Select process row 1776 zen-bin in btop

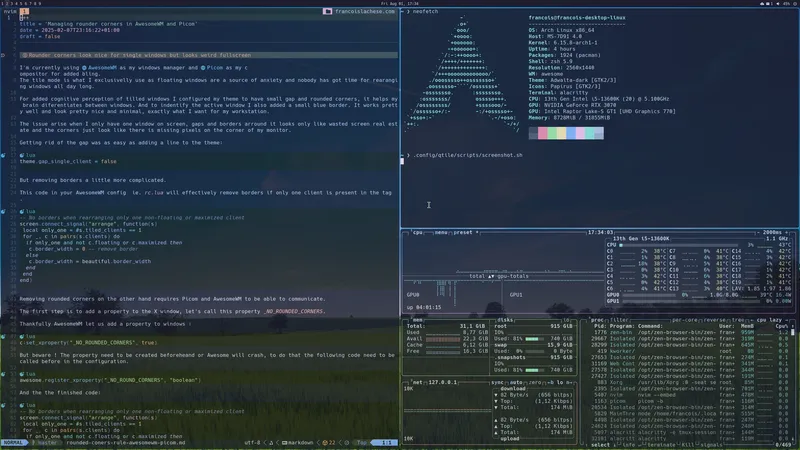[x=689, y=332]
